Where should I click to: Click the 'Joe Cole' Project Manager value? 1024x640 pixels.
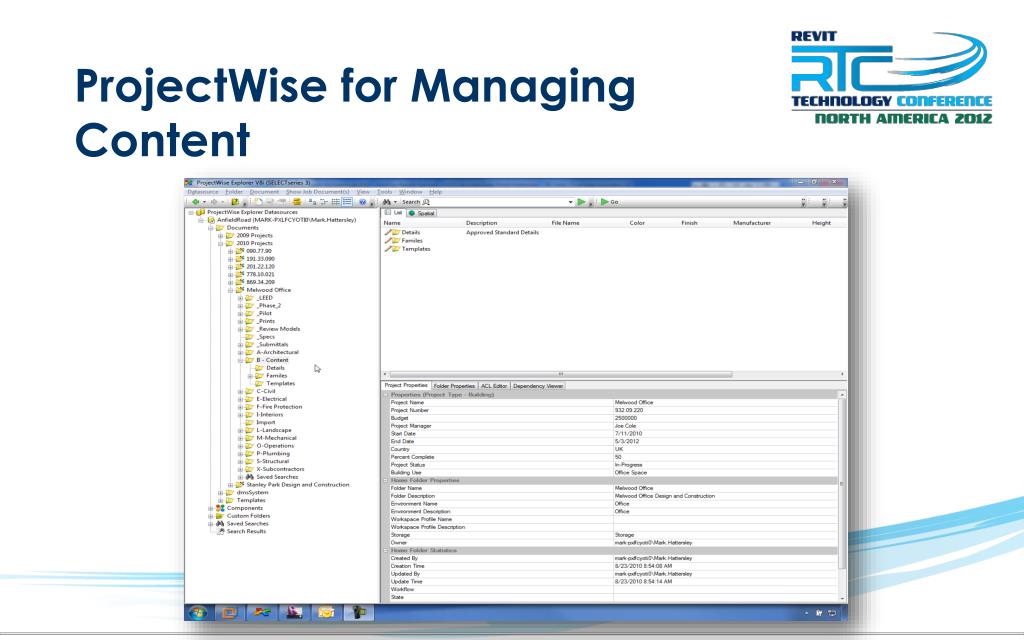click(625, 426)
